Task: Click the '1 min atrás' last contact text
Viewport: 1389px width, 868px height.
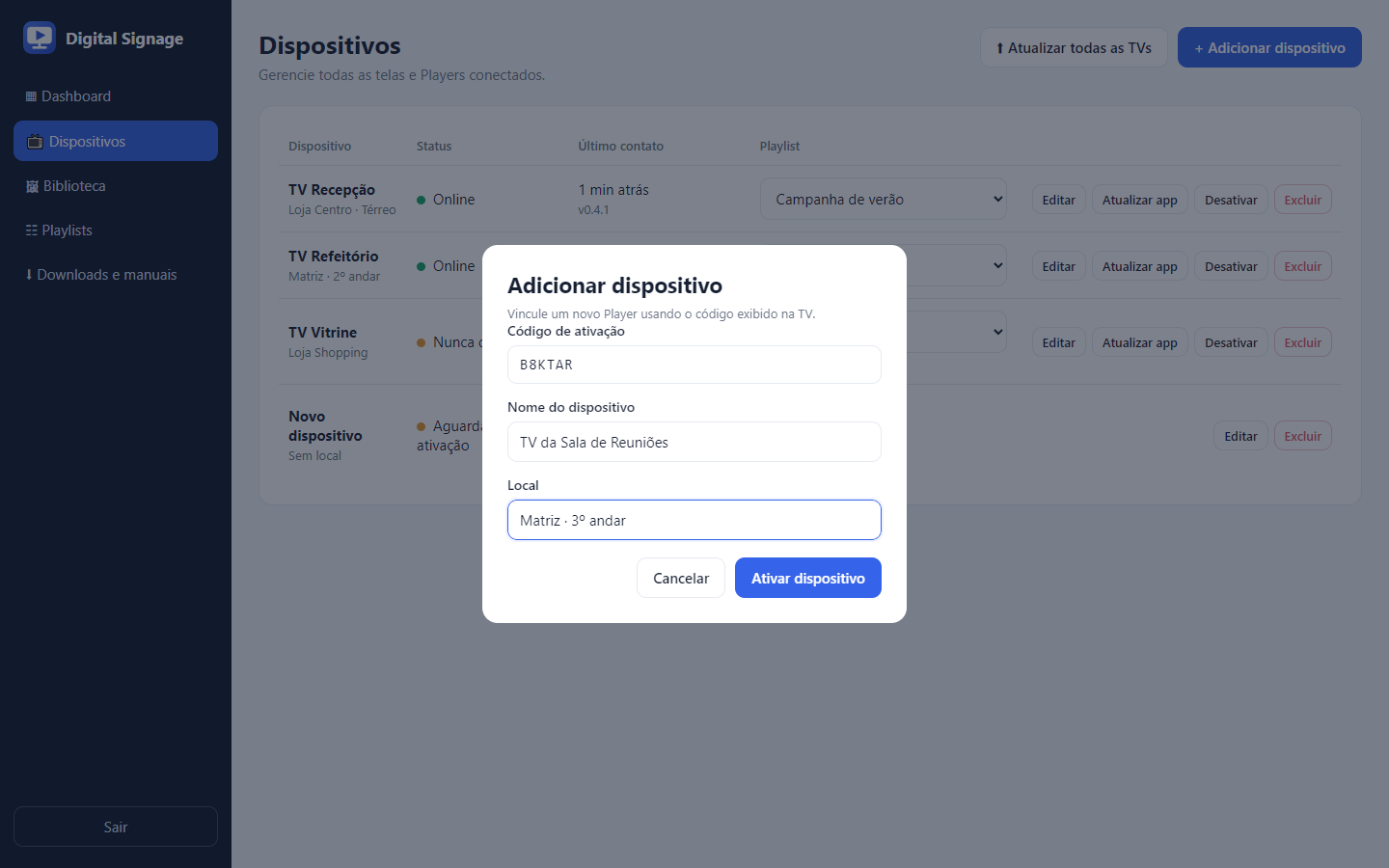Action: [x=613, y=190]
